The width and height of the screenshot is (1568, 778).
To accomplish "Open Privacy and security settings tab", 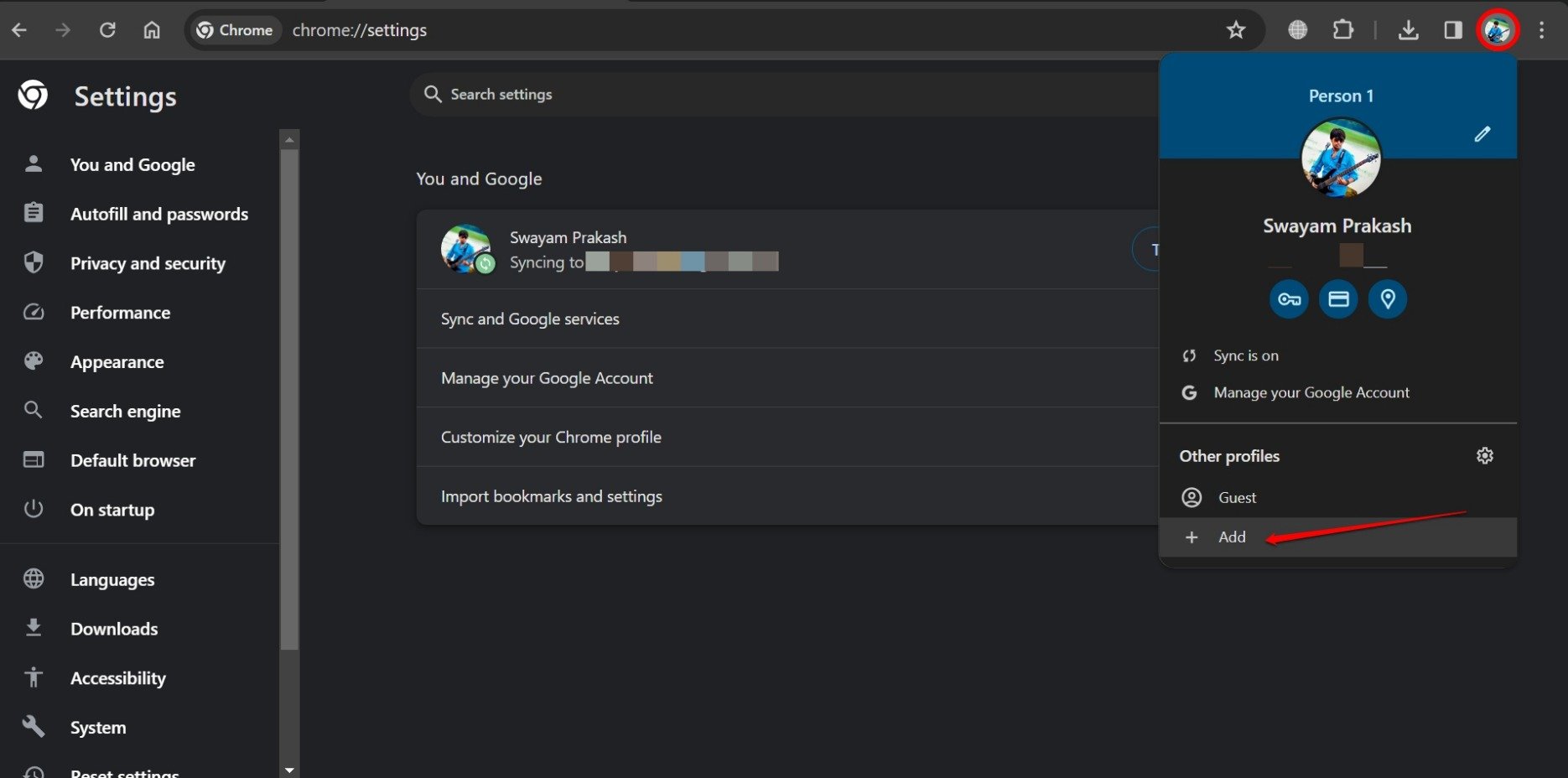I will [148, 263].
